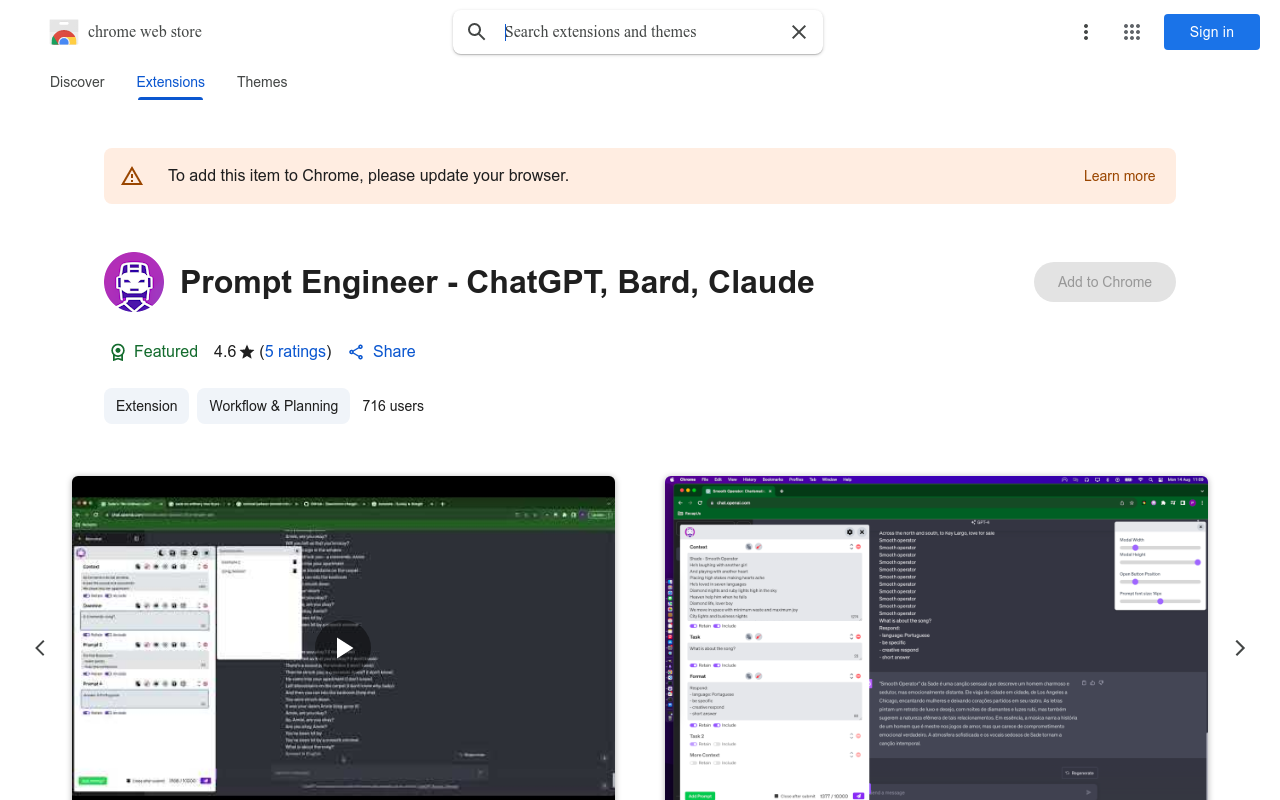1280x800 pixels.
Task: Click the Add to Chrome button
Action: tap(1105, 282)
